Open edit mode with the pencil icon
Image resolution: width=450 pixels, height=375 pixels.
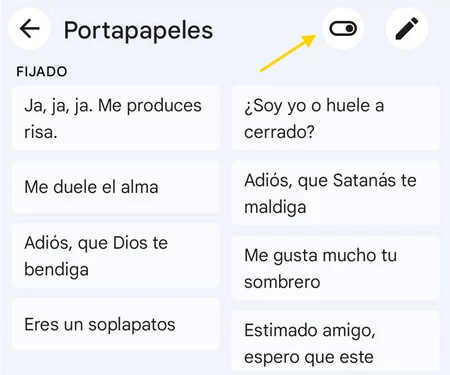pos(407,29)
